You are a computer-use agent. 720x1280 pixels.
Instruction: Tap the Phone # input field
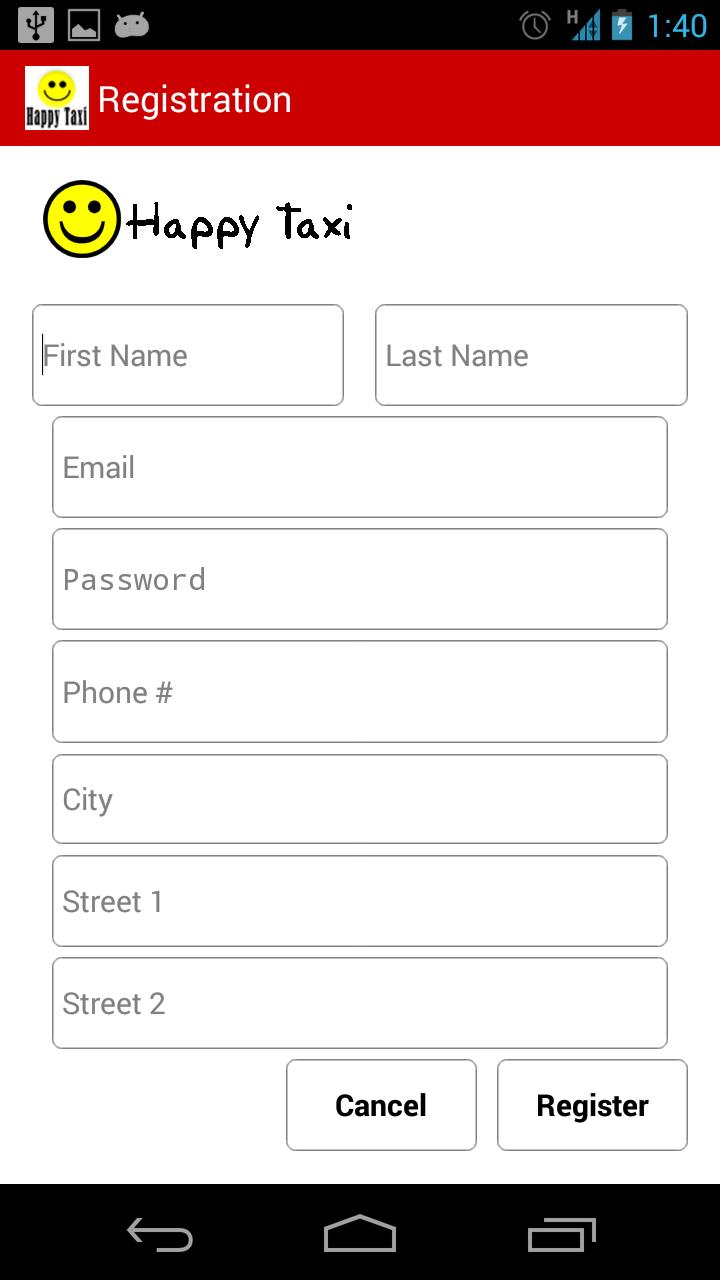click(360, 692)
